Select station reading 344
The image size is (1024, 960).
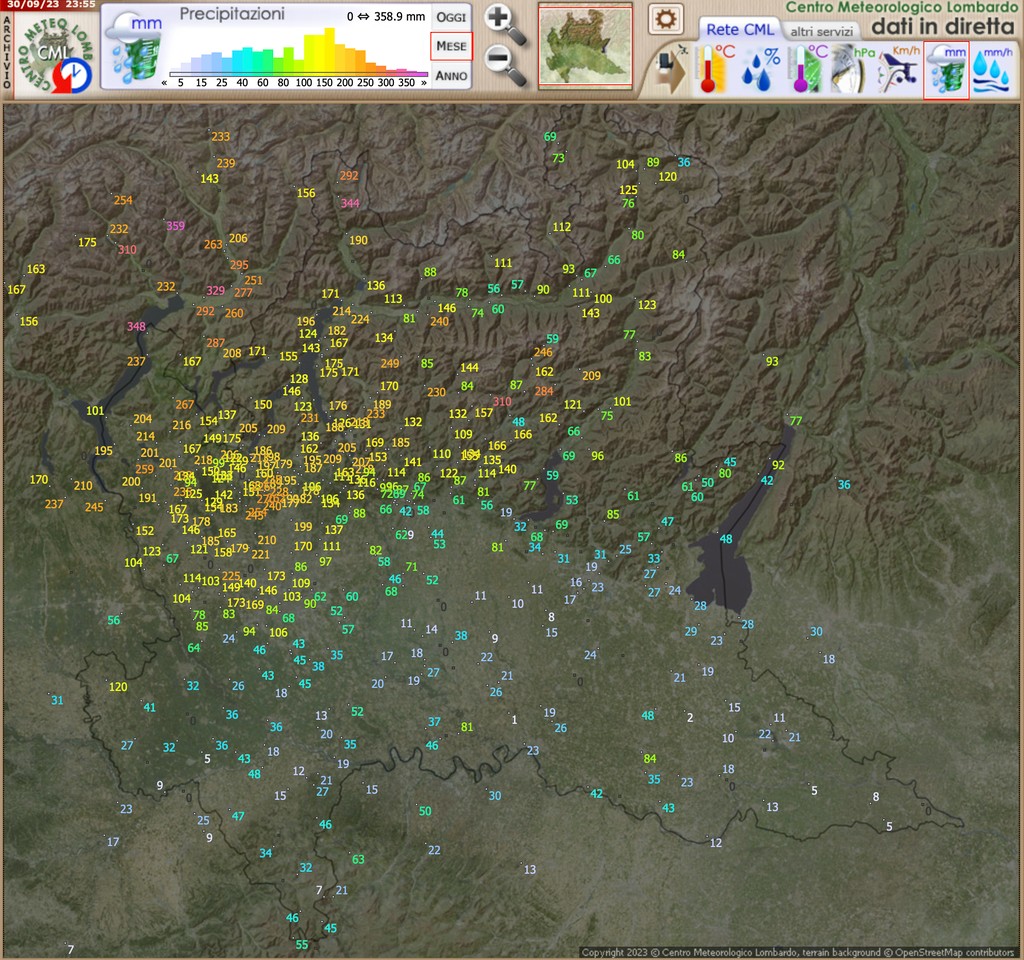(350, 203)
